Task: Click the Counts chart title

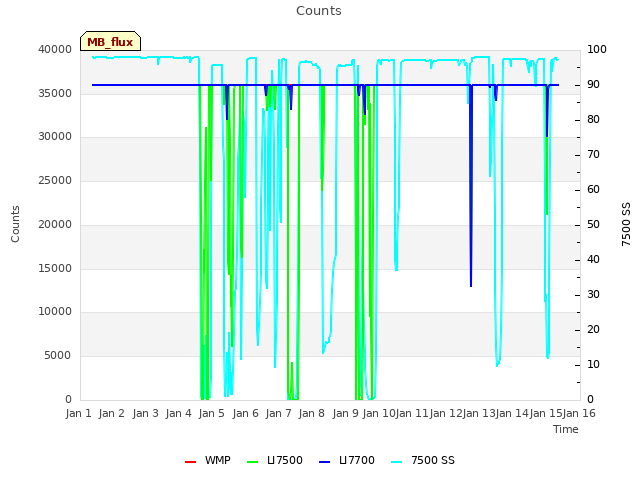Action: tap(318, 11)
